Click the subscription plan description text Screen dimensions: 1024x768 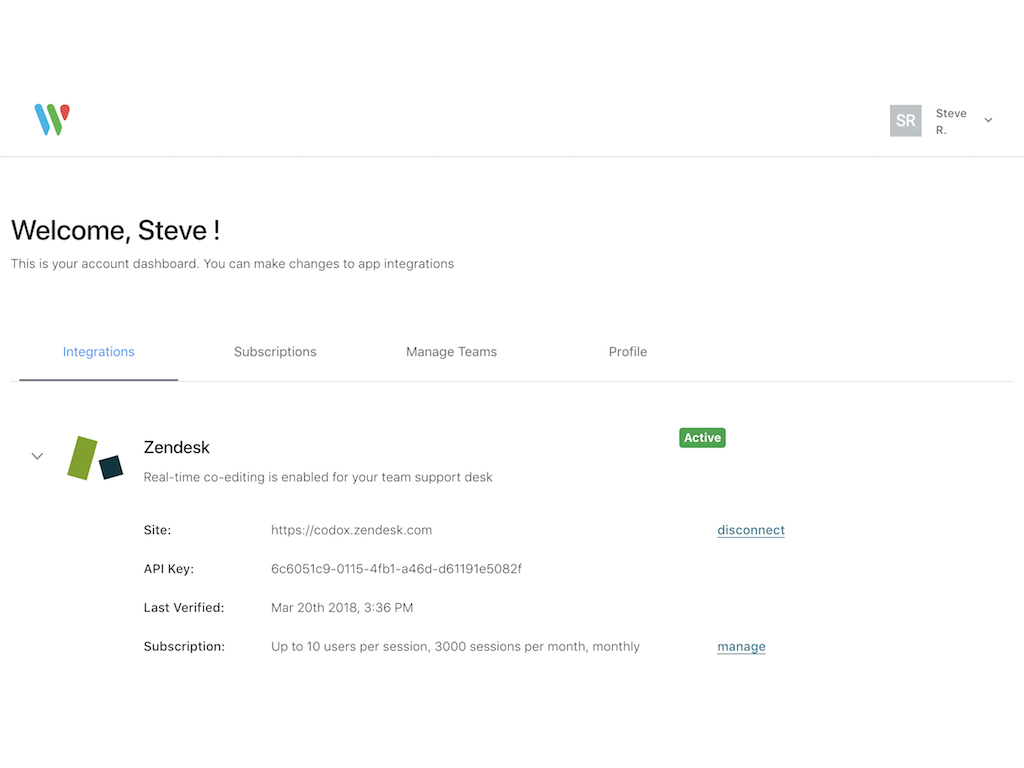(455, 647)
